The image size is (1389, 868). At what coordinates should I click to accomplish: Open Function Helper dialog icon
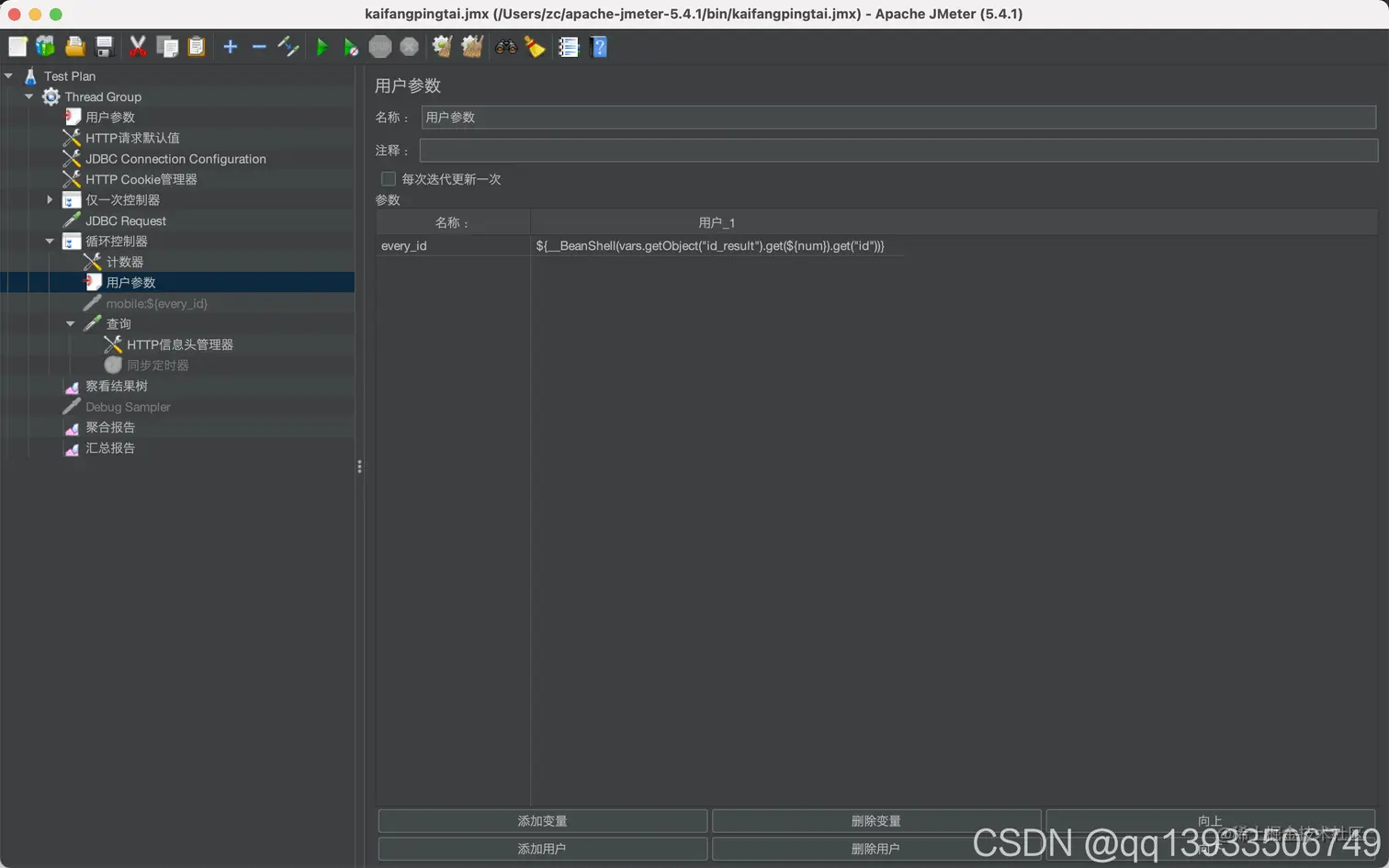tap(569, 47)
